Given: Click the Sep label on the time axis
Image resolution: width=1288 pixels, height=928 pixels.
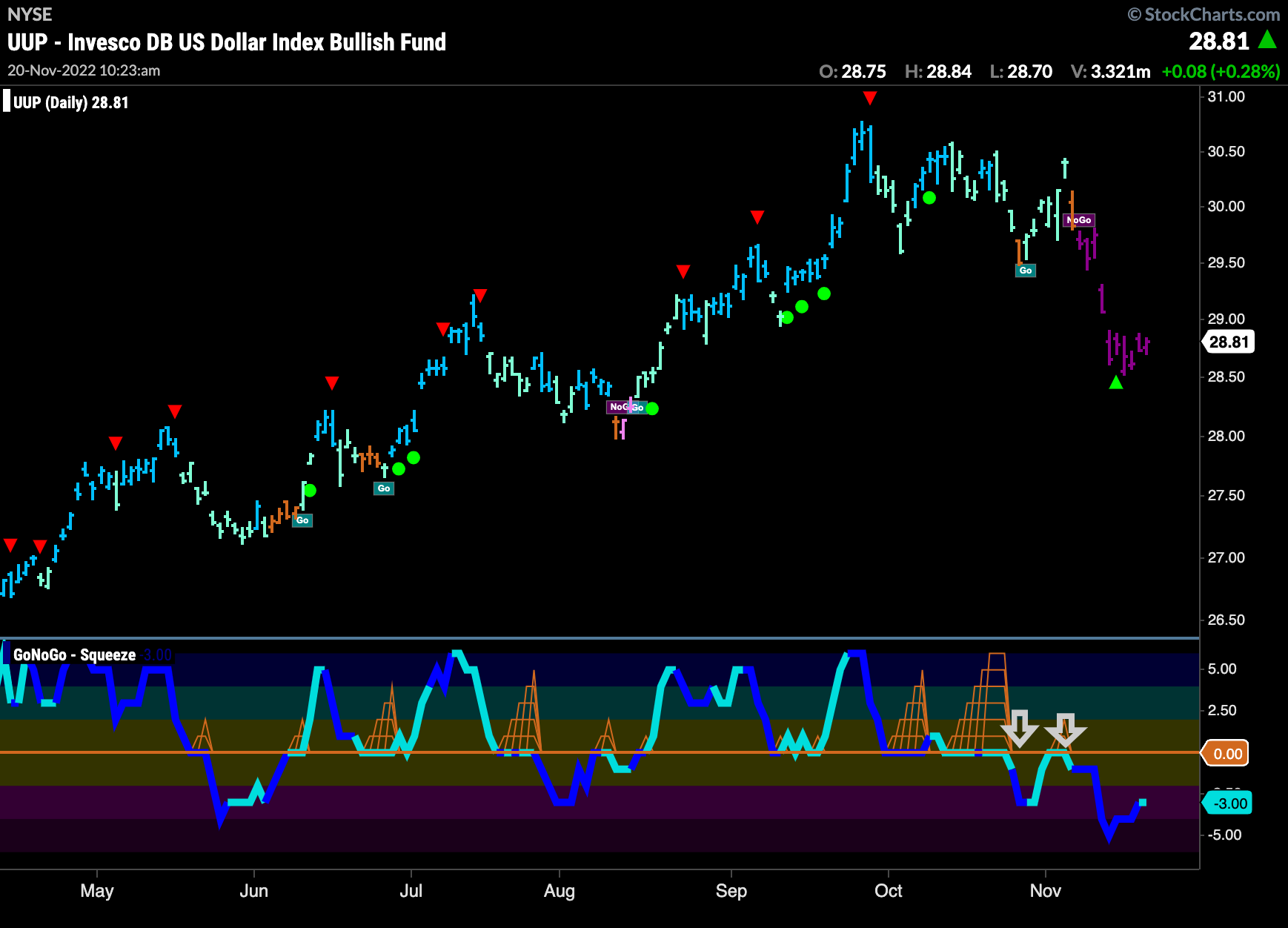Looking at the screenshot, I should [x=731, y=891].
